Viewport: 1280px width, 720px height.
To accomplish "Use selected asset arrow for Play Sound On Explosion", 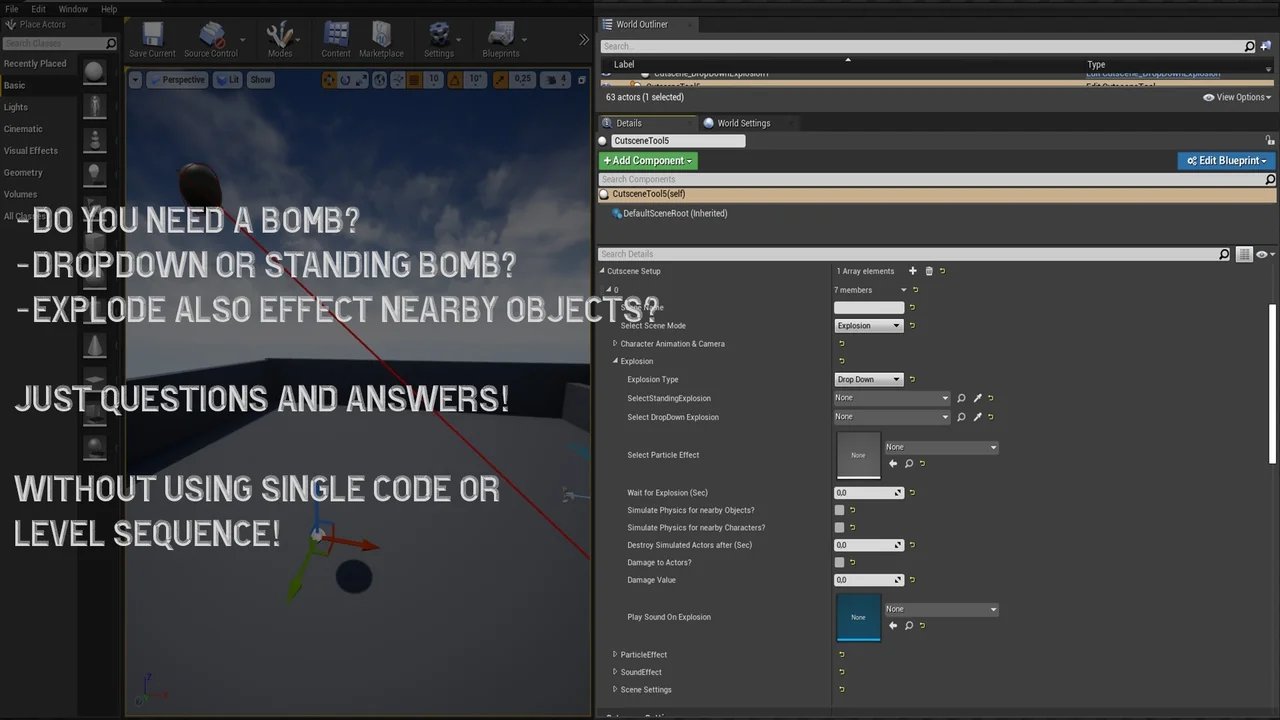I will (x=893, y=626).
